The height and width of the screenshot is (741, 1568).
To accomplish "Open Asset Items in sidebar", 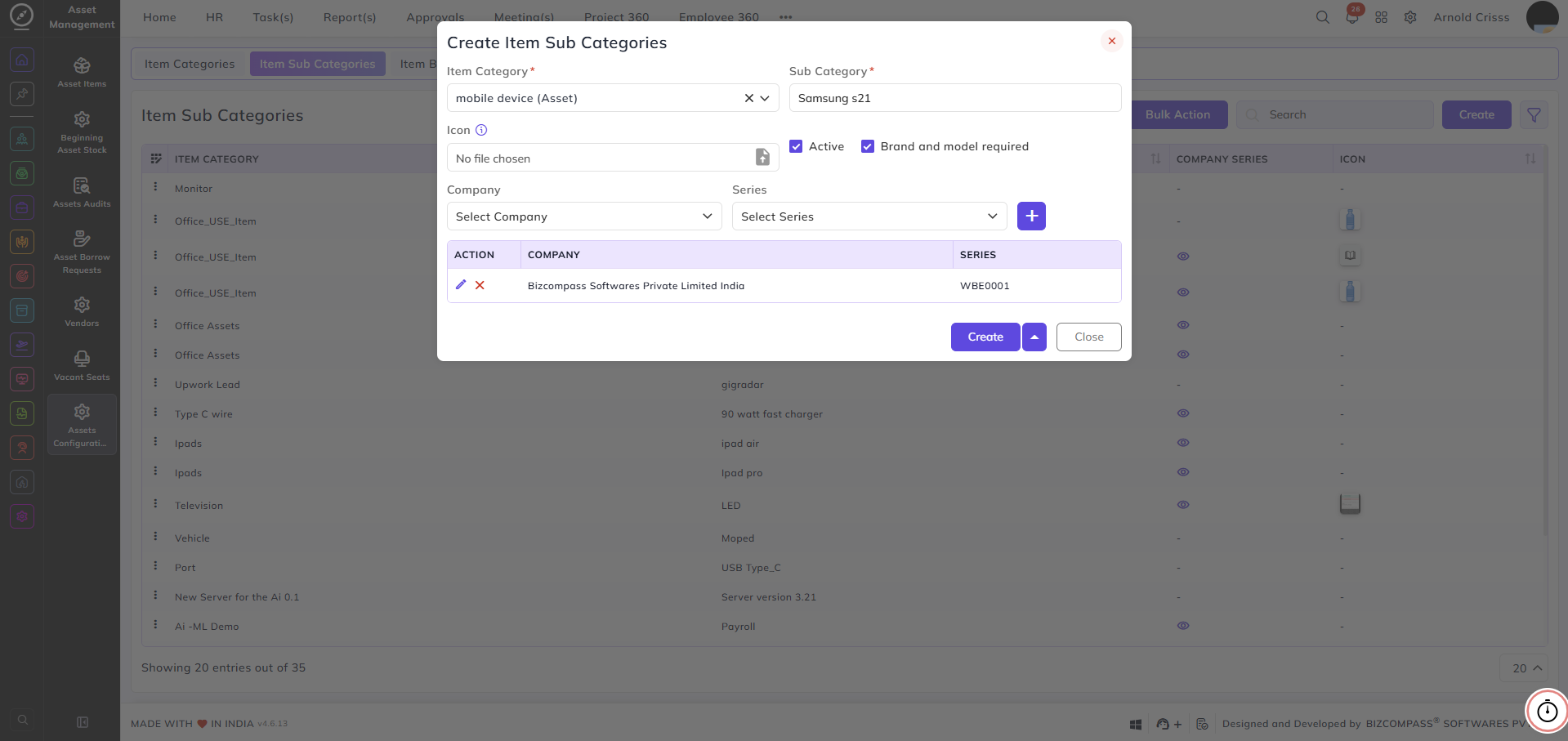I will point(82,72).
